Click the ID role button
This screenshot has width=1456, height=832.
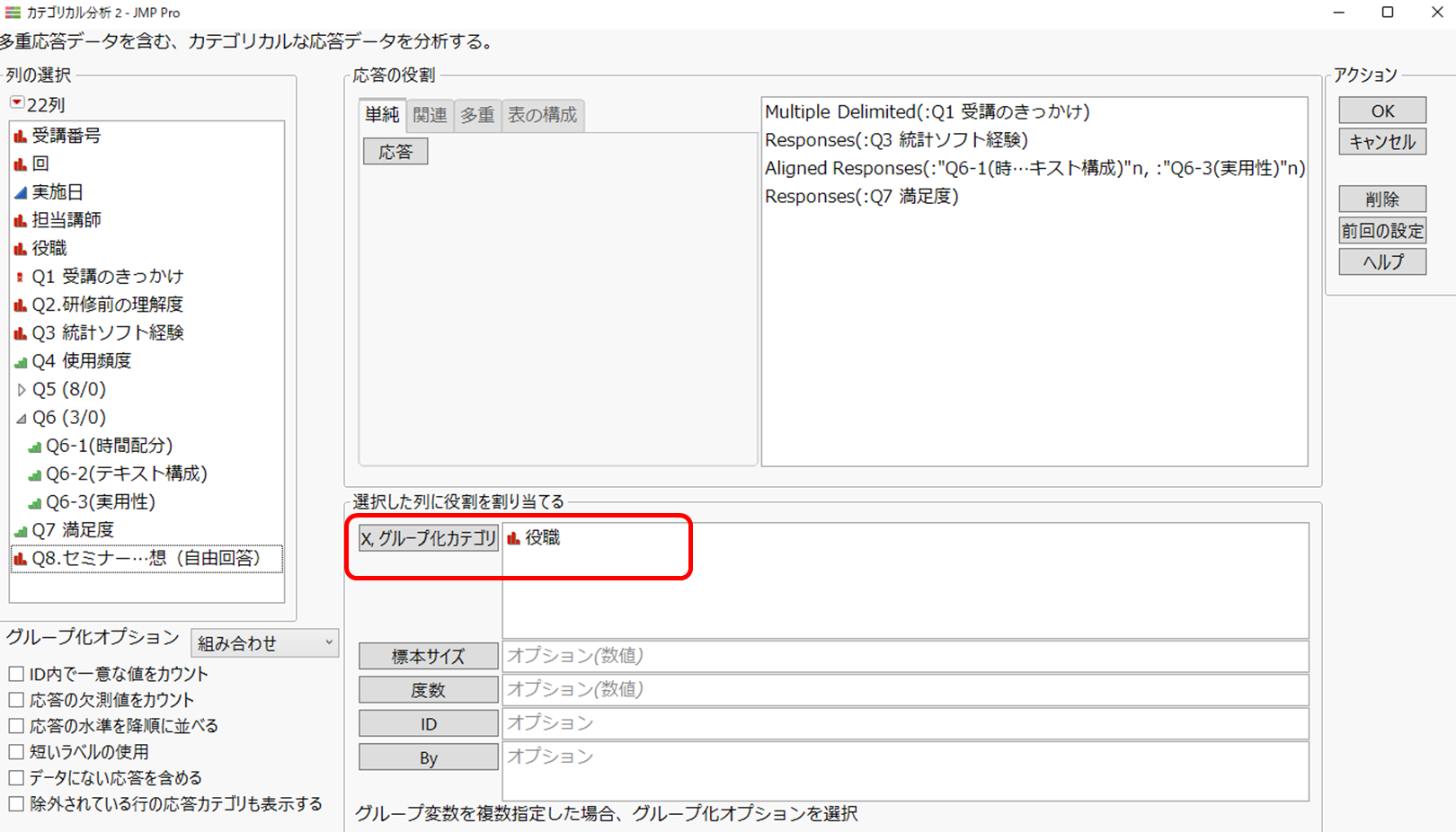pyautogui.click(x=429, y=724)
